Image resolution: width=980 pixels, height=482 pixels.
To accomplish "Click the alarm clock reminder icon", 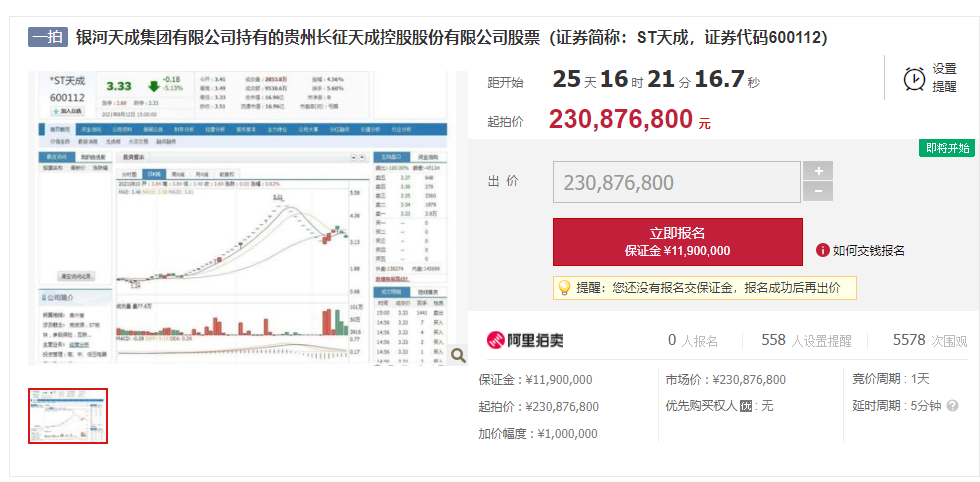I will (914, 79).
